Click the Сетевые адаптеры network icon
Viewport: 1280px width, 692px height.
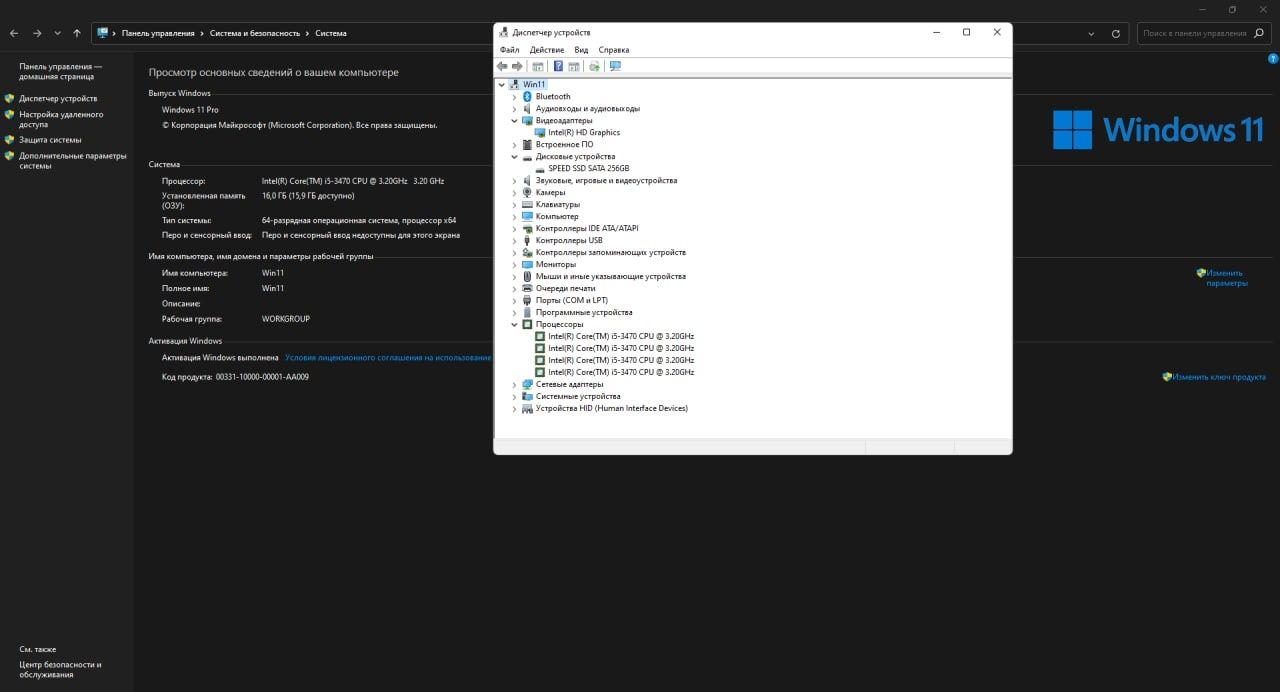527,384
